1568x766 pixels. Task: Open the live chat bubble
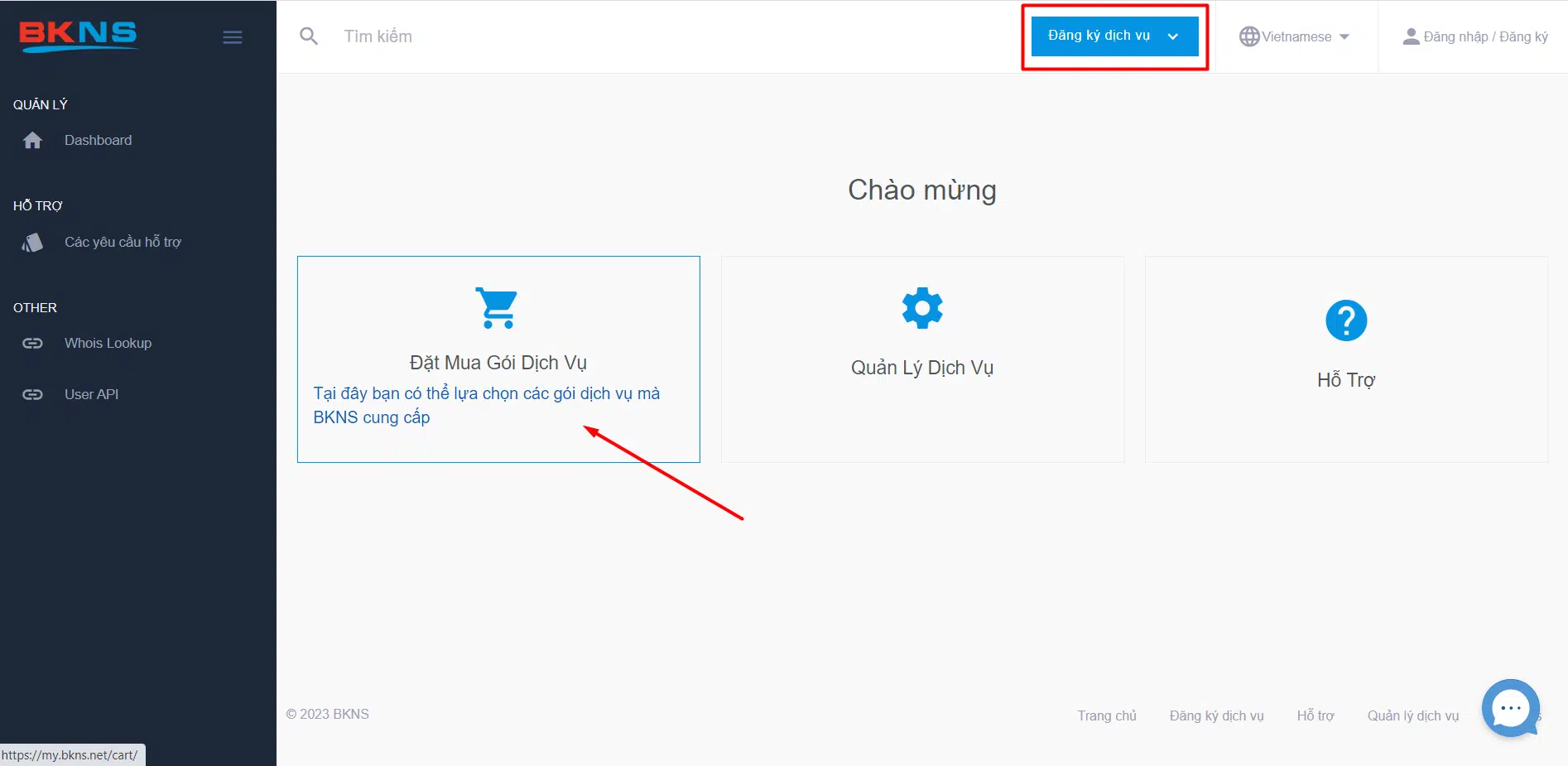(x=1511, y=707)
